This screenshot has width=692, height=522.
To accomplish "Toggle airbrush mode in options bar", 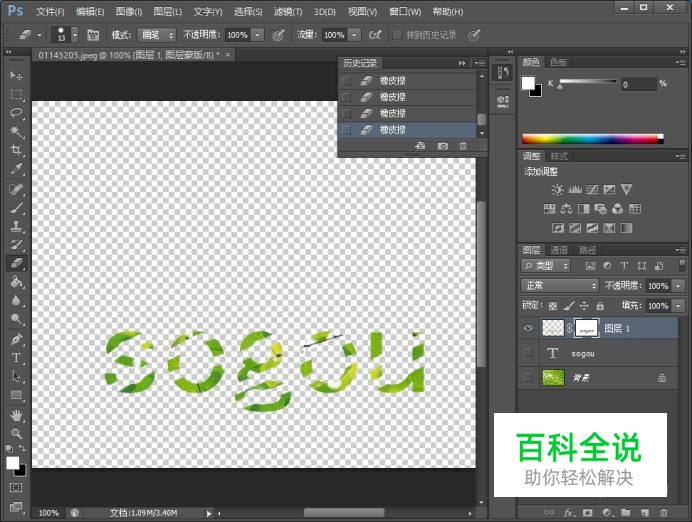I will click(375, 35).
